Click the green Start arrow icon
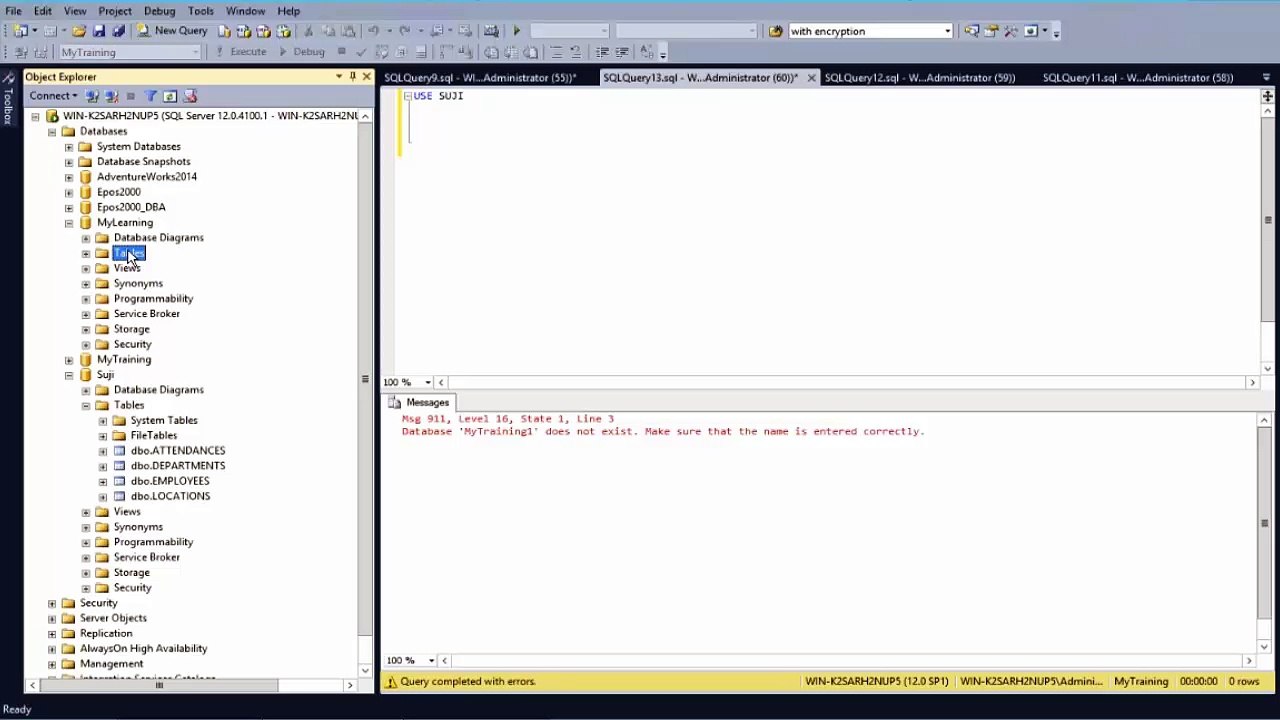This screenshot has height=720, width=1280. point(516,31)
